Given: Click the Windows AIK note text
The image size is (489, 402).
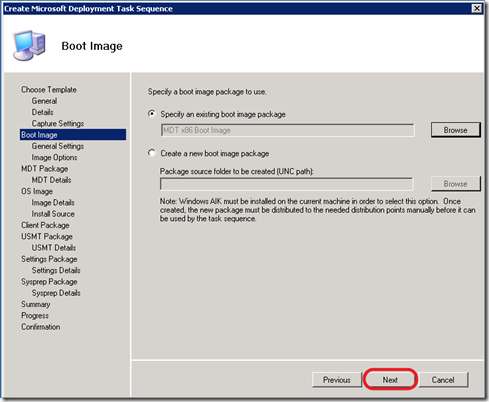Looking at the screenshot, I should [317, 210].
